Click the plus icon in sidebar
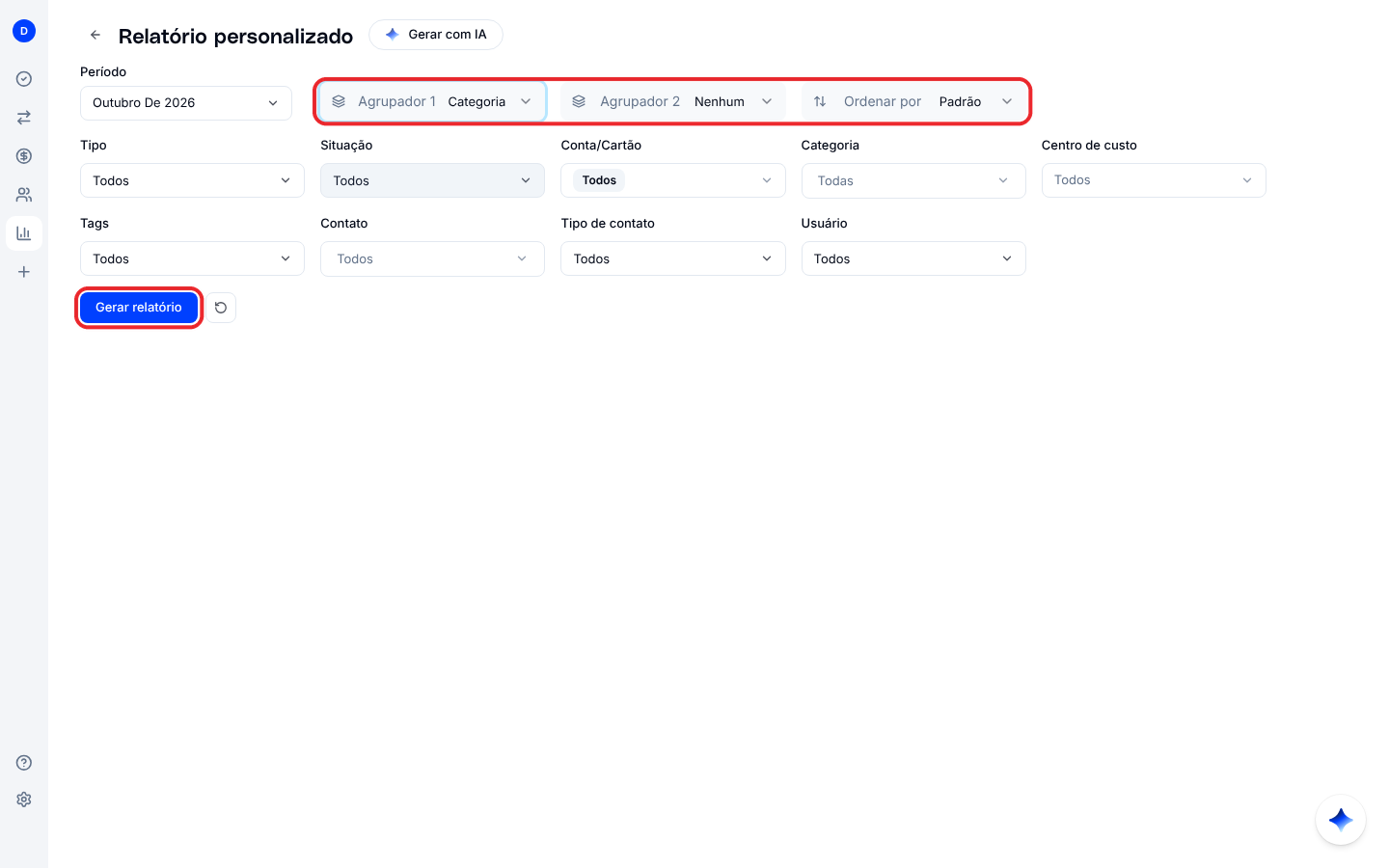The height and width of the screenshot is (868, 1389). [24, 272]
